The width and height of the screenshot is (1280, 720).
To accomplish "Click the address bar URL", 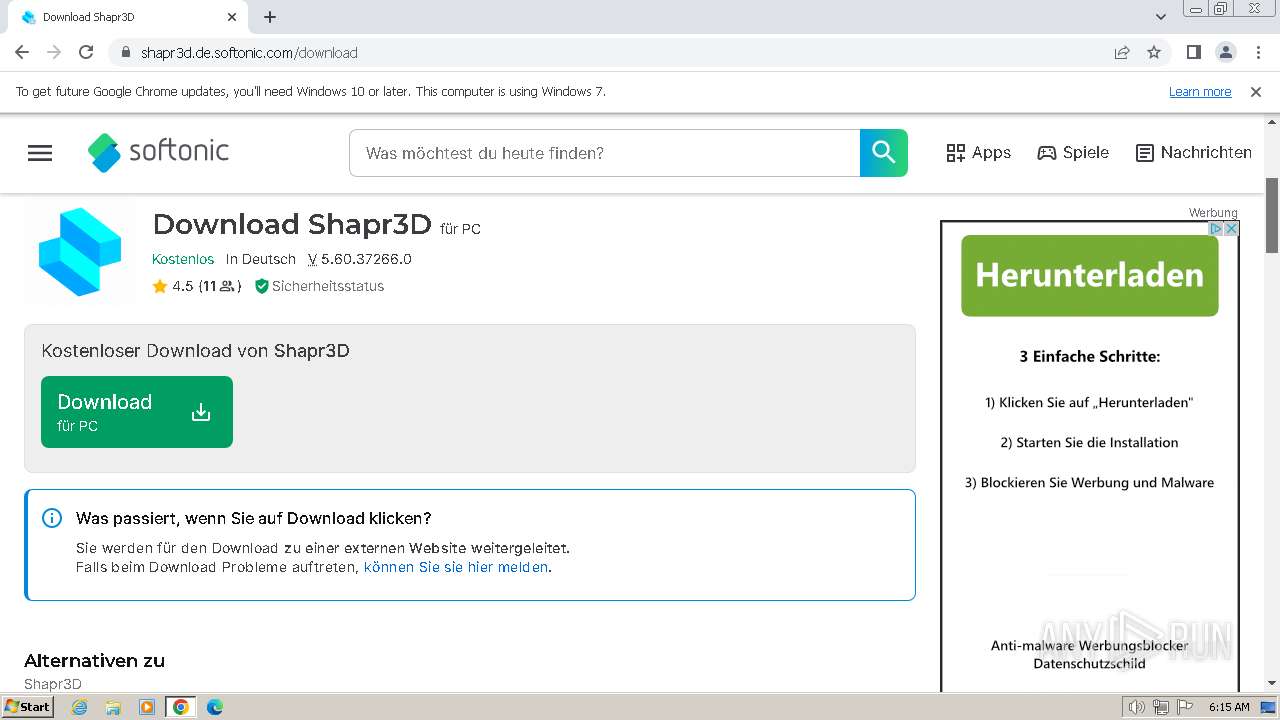I will click(x=249, y=52).
